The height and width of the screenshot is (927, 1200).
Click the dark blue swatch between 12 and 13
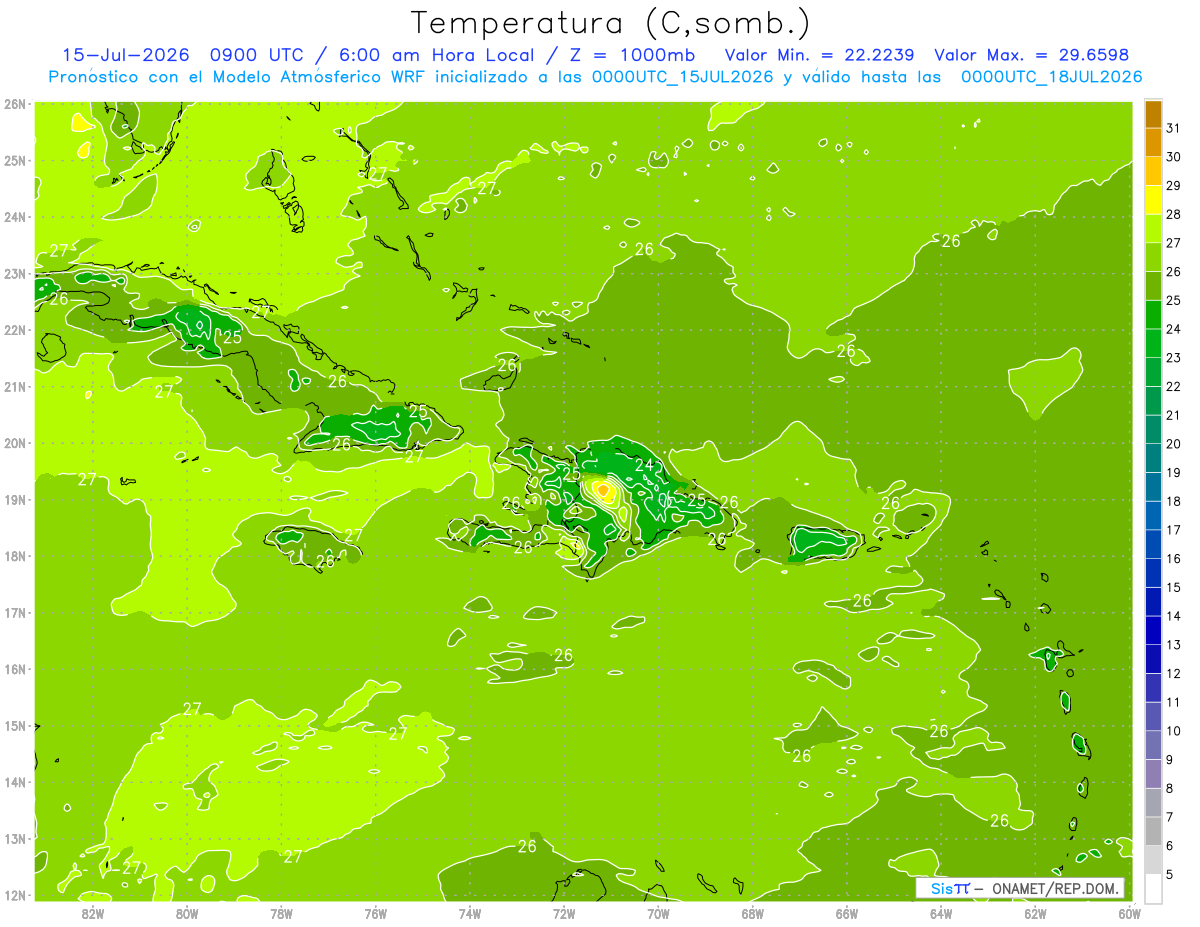[1153, 658]
